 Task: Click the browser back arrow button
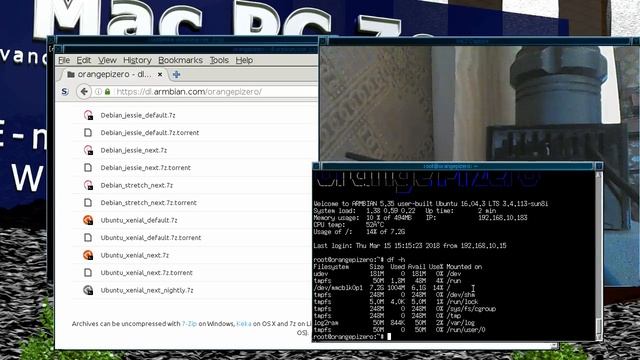pyautogui.click(x=84, y=91)
